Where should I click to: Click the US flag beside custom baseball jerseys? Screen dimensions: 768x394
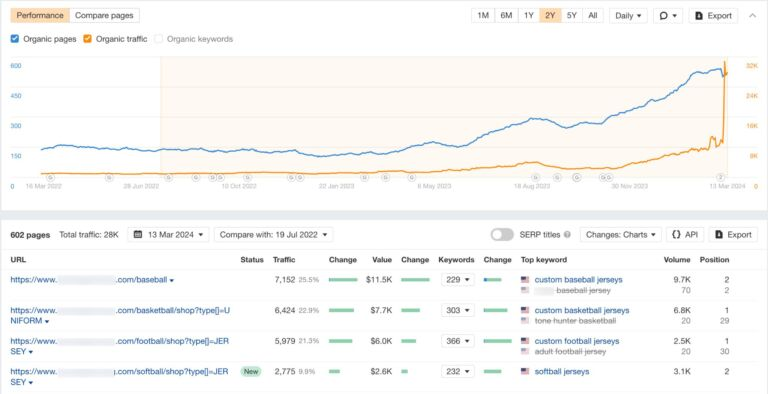pos(525,279)
